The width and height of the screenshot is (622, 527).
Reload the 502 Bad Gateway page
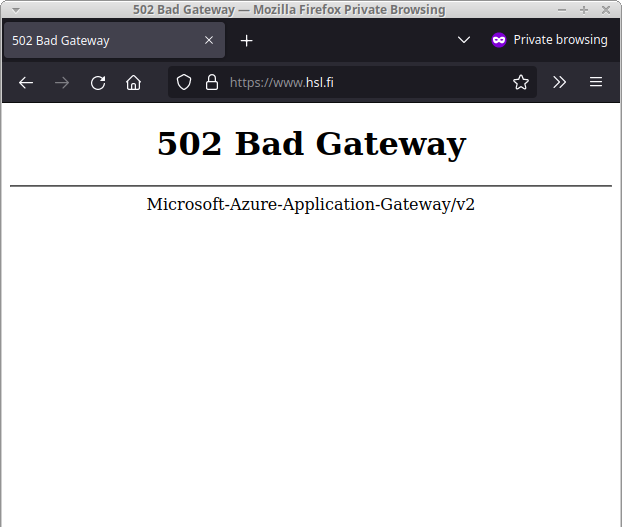coord(98,82)
